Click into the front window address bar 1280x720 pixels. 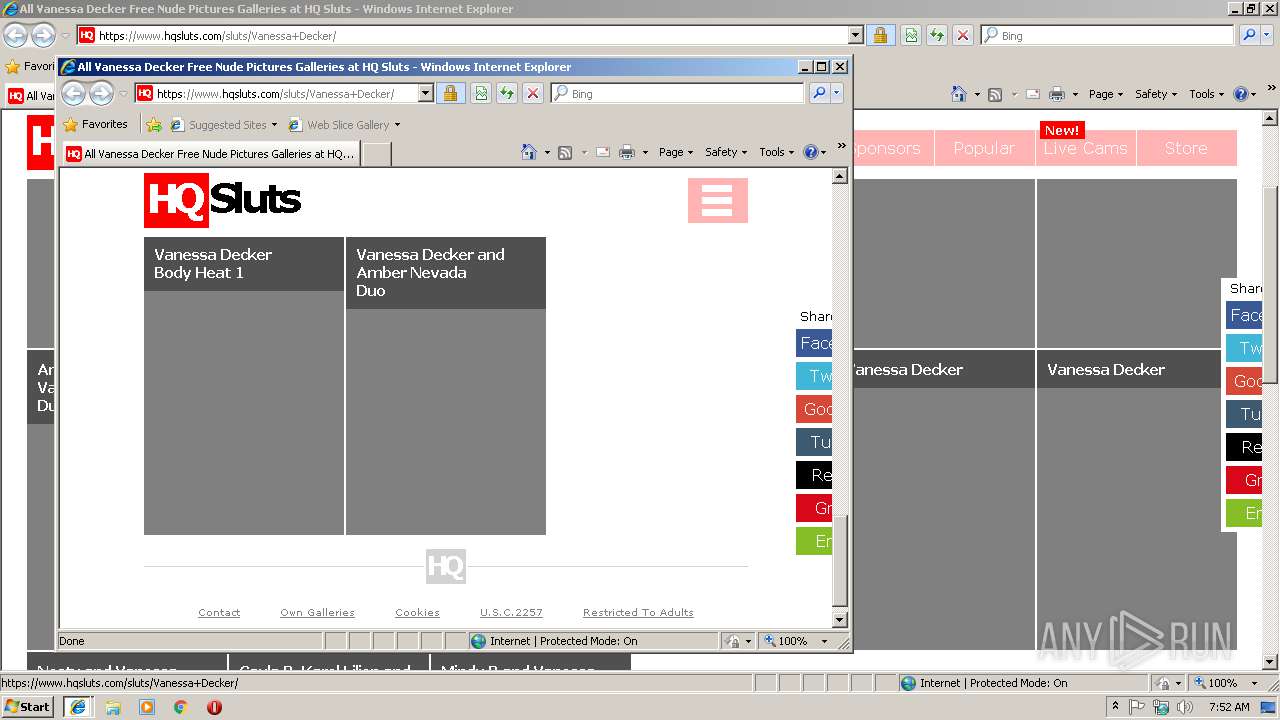coord(284,93)
